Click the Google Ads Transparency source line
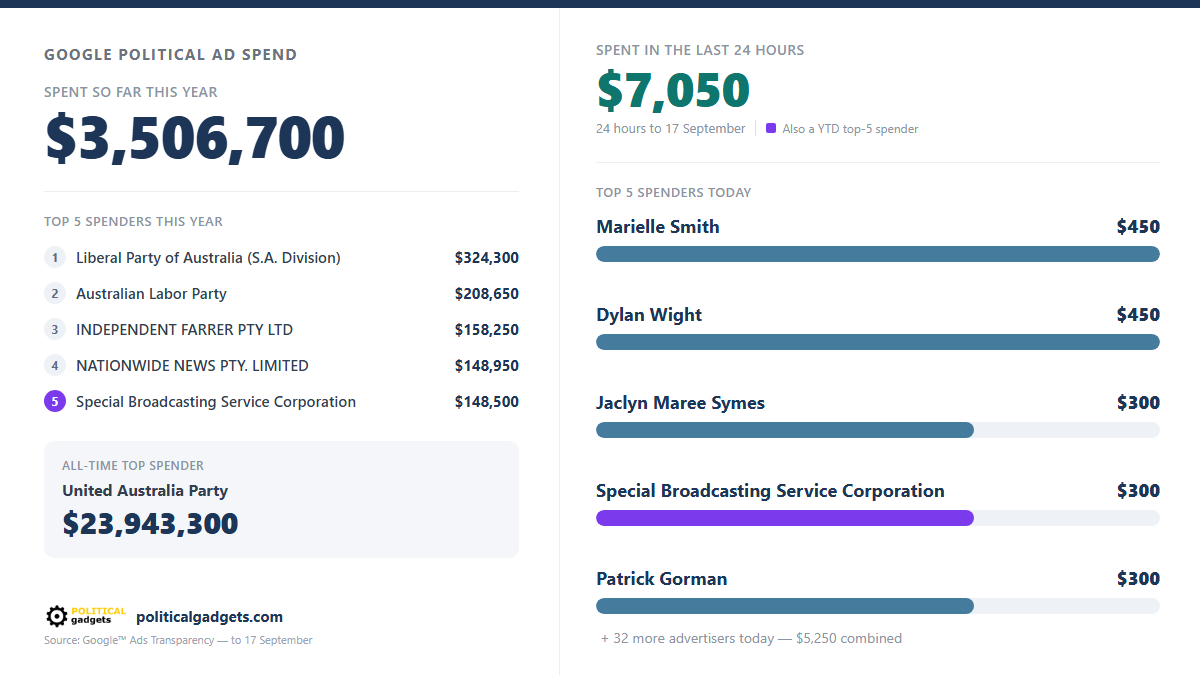 tap(178, 640)
